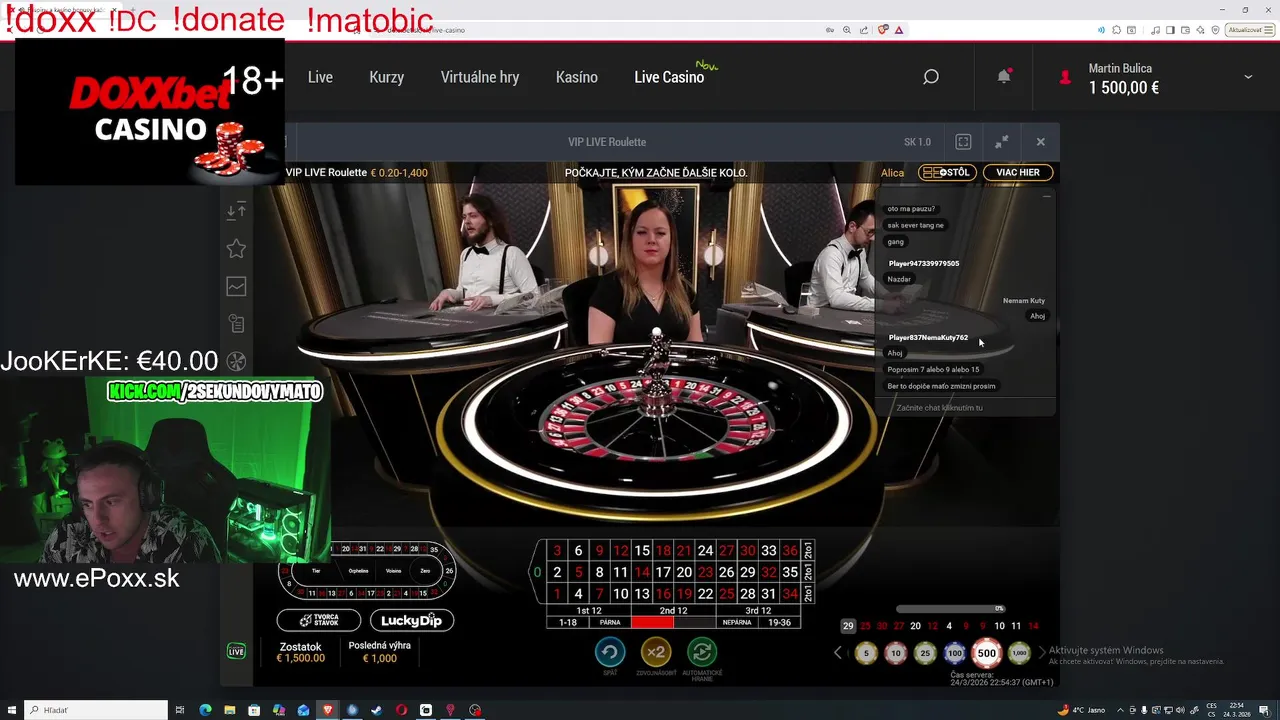This screenshot has height=720, width=1280.
Task: Open Brave browser from the taskbar
Action: point(328,710)
